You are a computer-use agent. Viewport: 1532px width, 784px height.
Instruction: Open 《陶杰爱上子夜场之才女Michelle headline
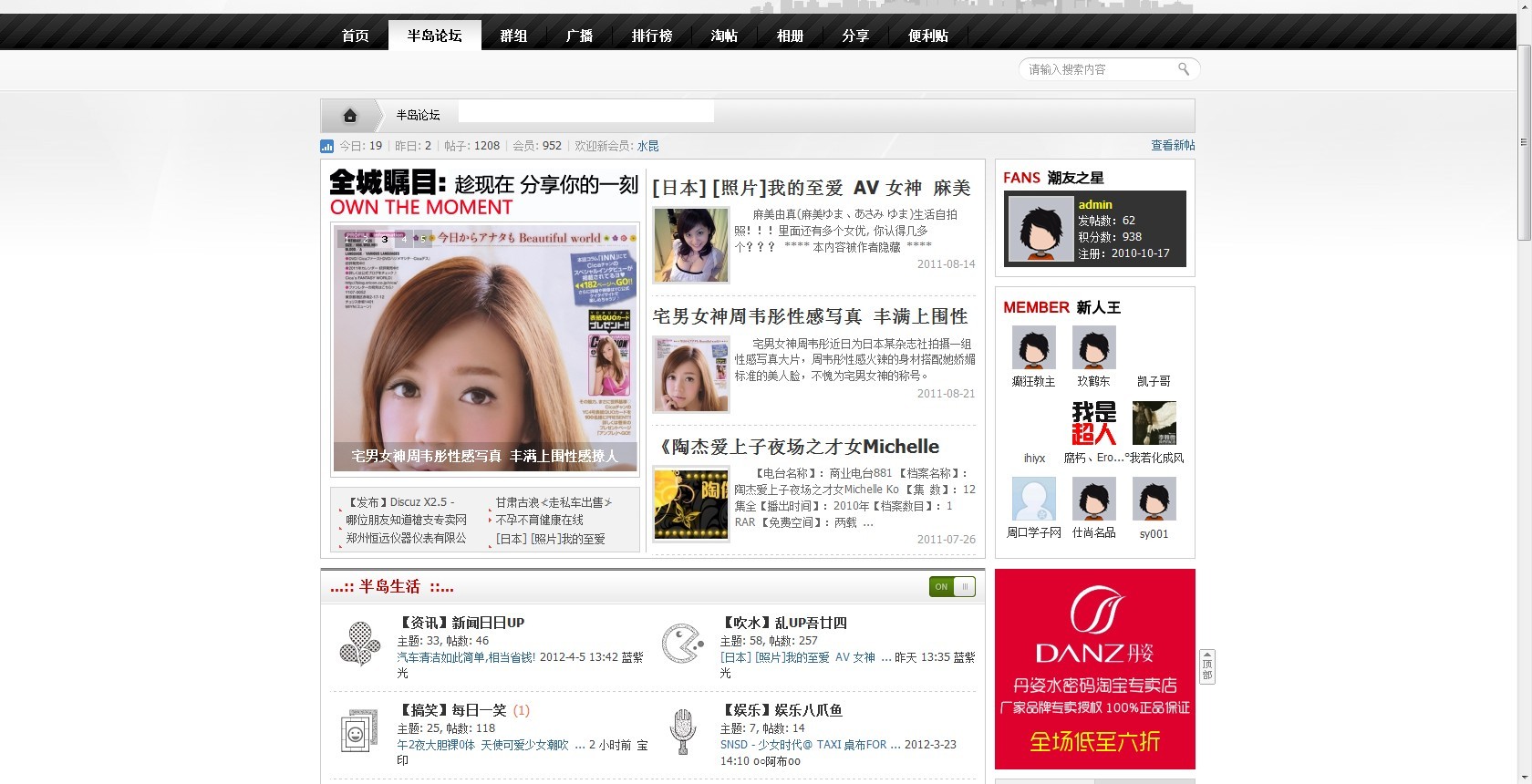click(x=799, y=447)
